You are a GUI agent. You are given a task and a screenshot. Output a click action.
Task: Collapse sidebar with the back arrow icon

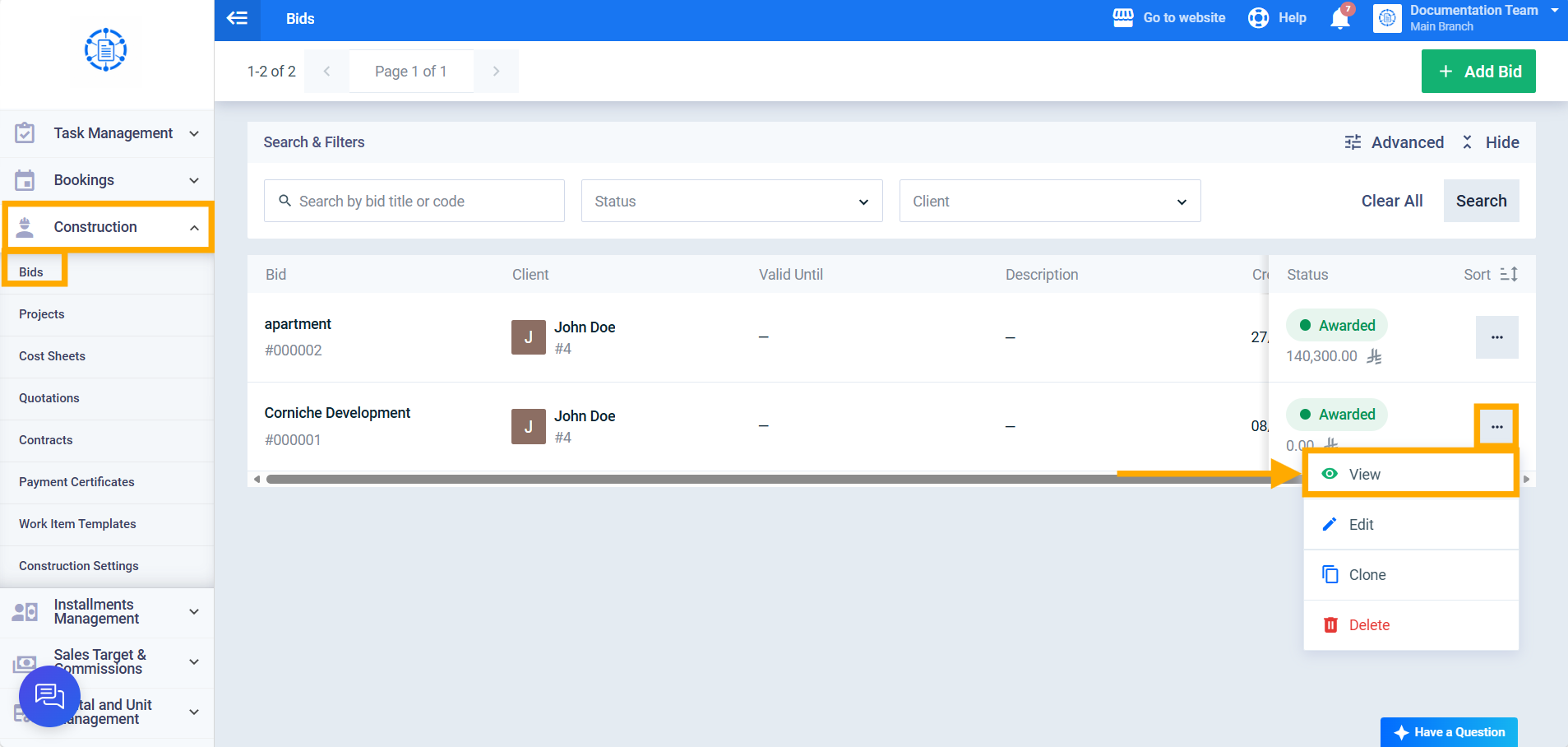point(237,18)
